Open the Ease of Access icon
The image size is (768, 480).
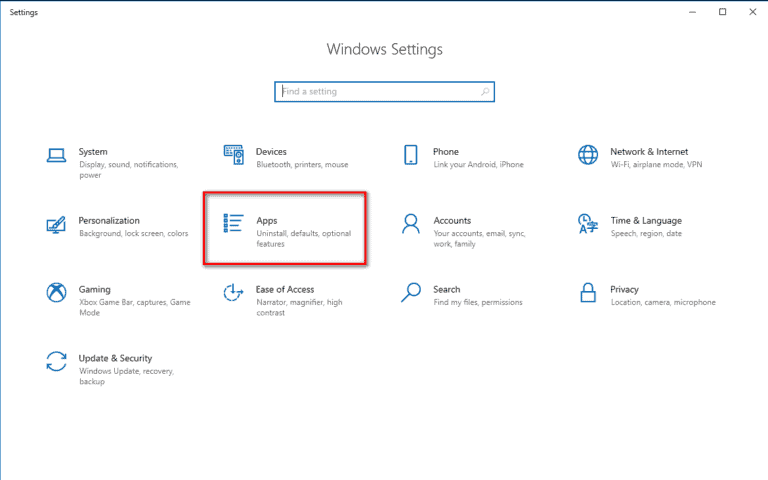(234, 292)
